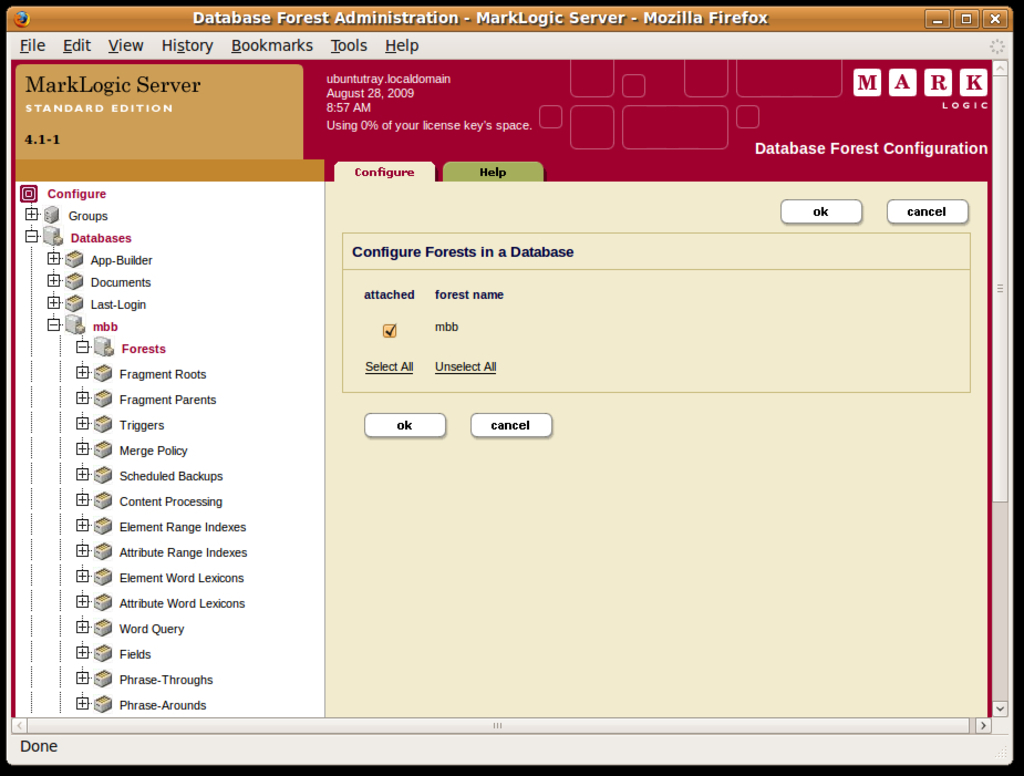
Task: Click the Content Processing icon
Action: (x=103, y=501)
